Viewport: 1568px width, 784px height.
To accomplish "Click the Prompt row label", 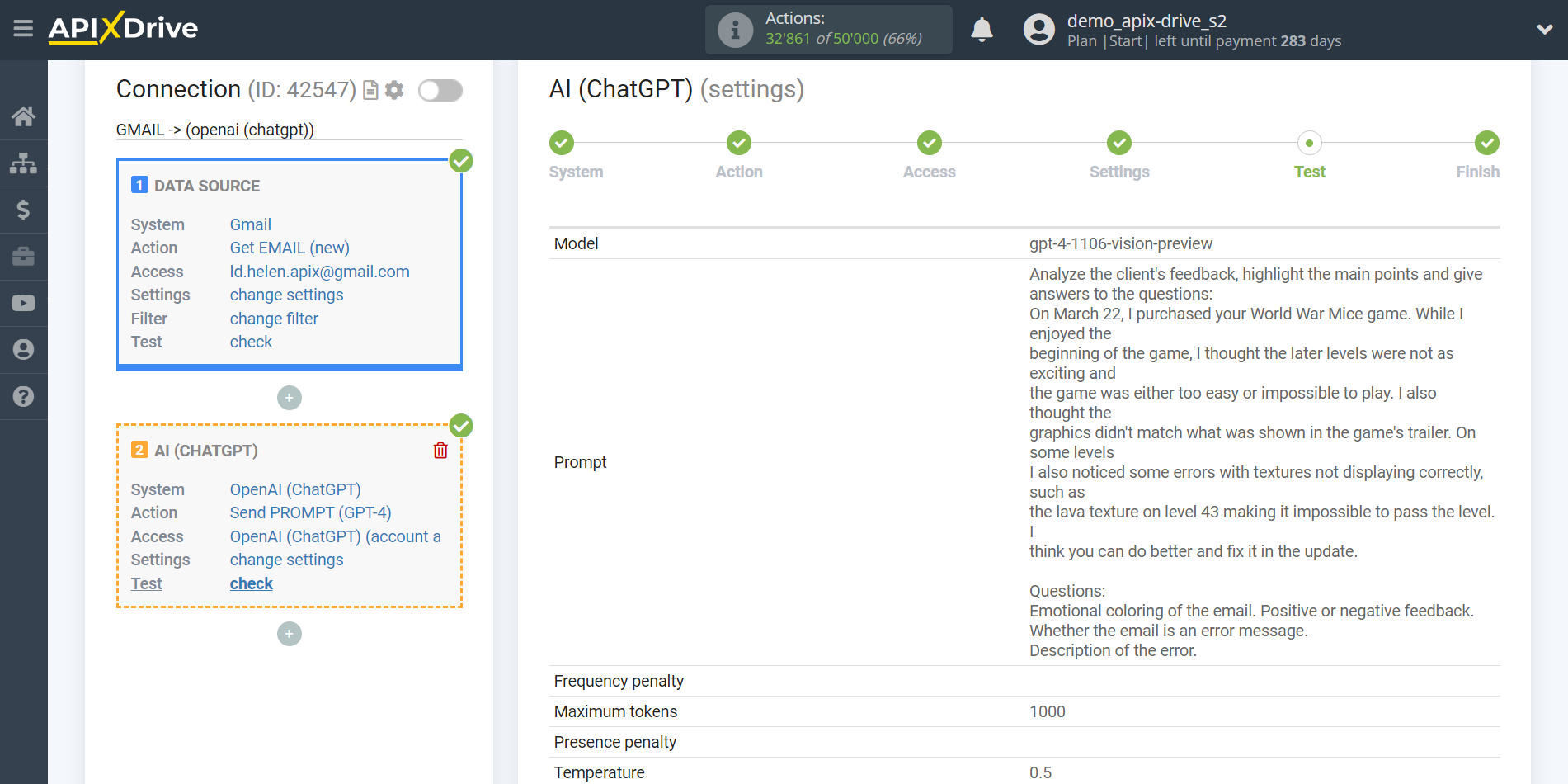I will [x=580, y=462].
